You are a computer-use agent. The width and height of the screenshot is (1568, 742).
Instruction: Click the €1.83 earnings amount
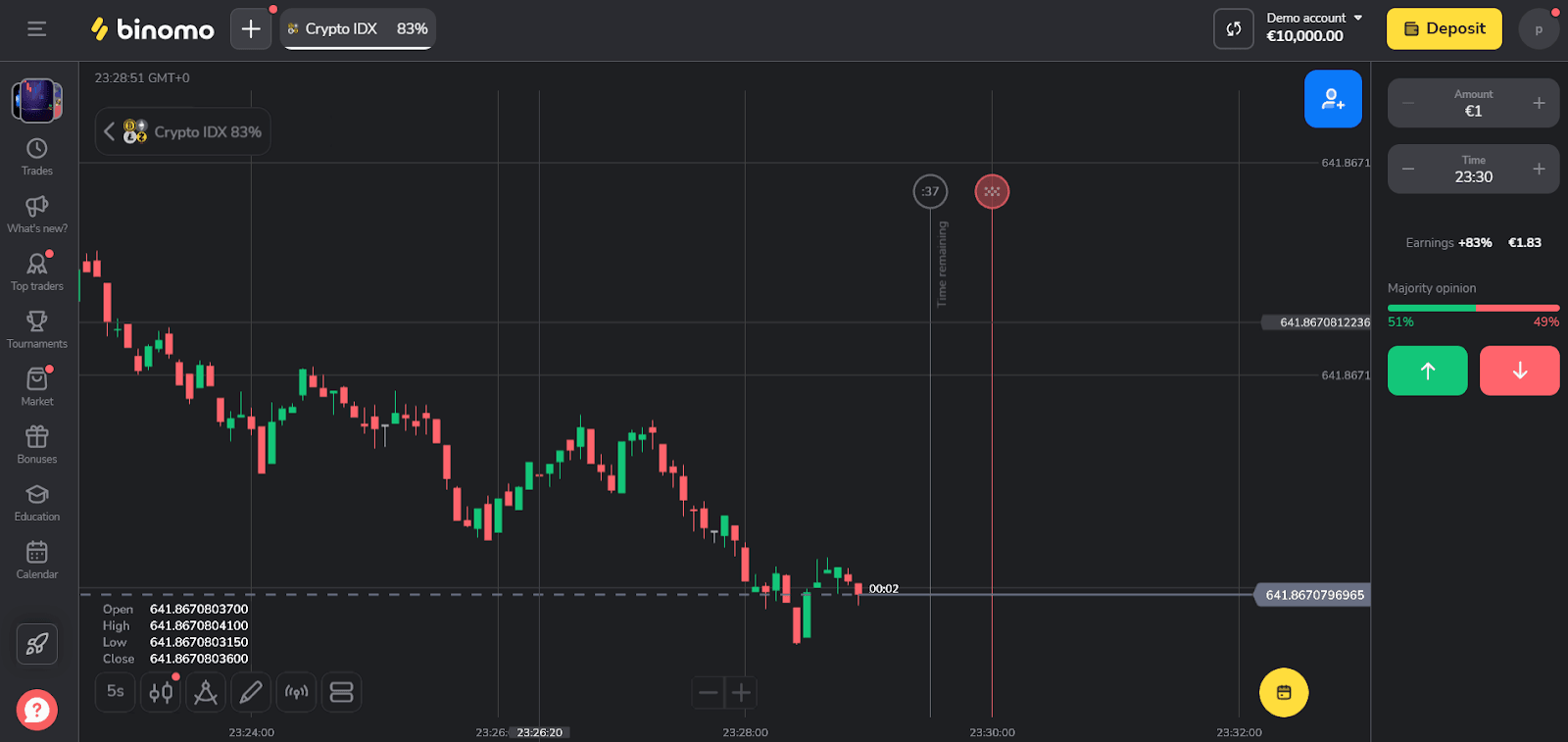tap(1525, 242)
